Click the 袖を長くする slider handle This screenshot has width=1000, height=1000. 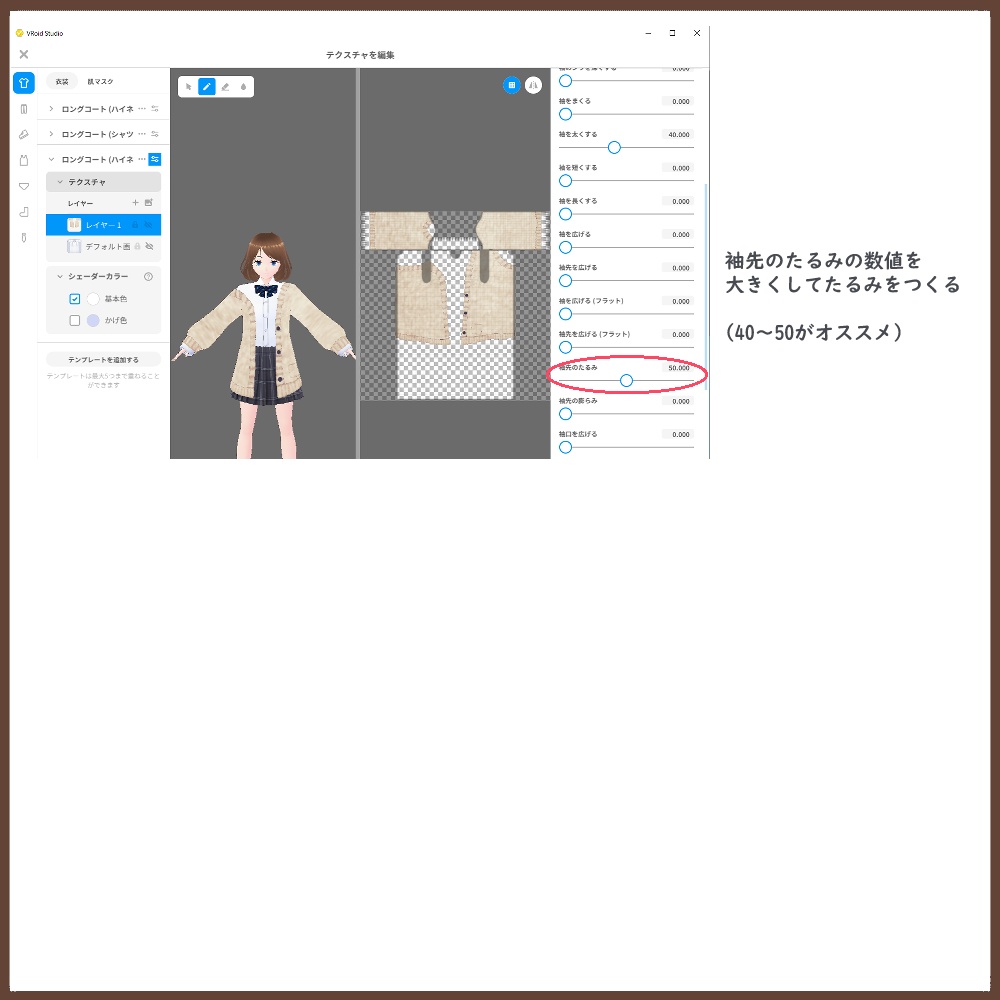coord(565,214)
